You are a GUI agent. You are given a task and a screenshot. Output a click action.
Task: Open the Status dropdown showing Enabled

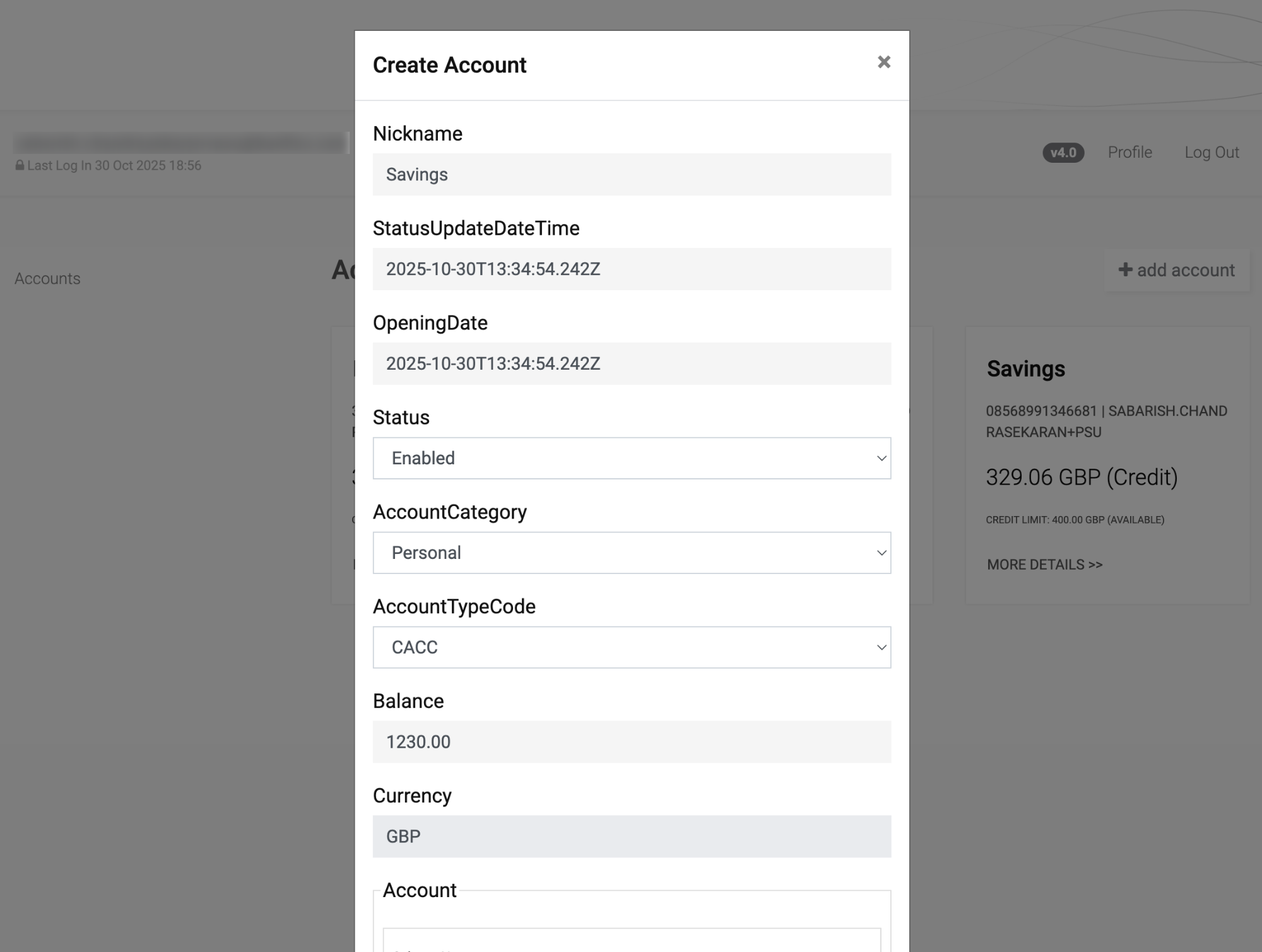coord(632,458)
